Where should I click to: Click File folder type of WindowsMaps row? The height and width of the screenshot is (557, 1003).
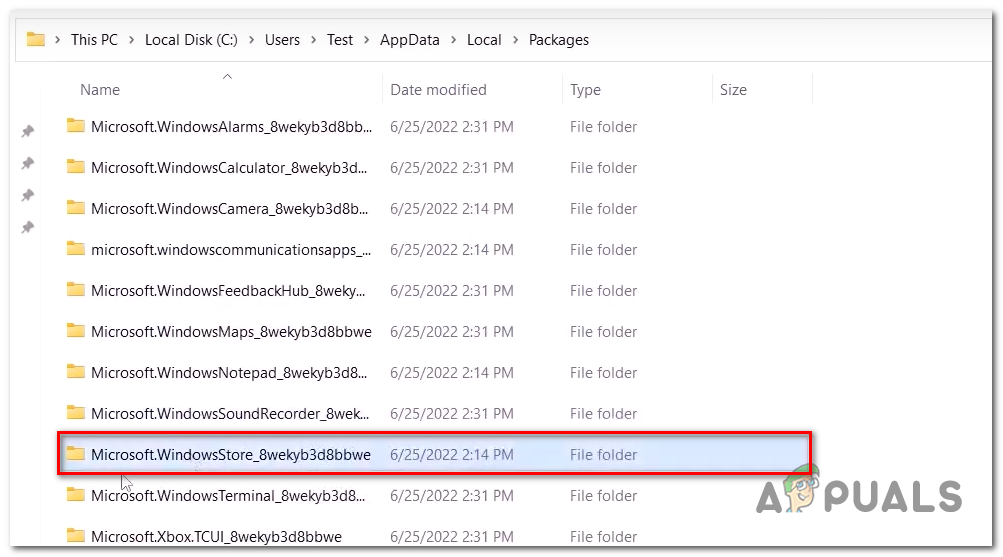[603, 331]
